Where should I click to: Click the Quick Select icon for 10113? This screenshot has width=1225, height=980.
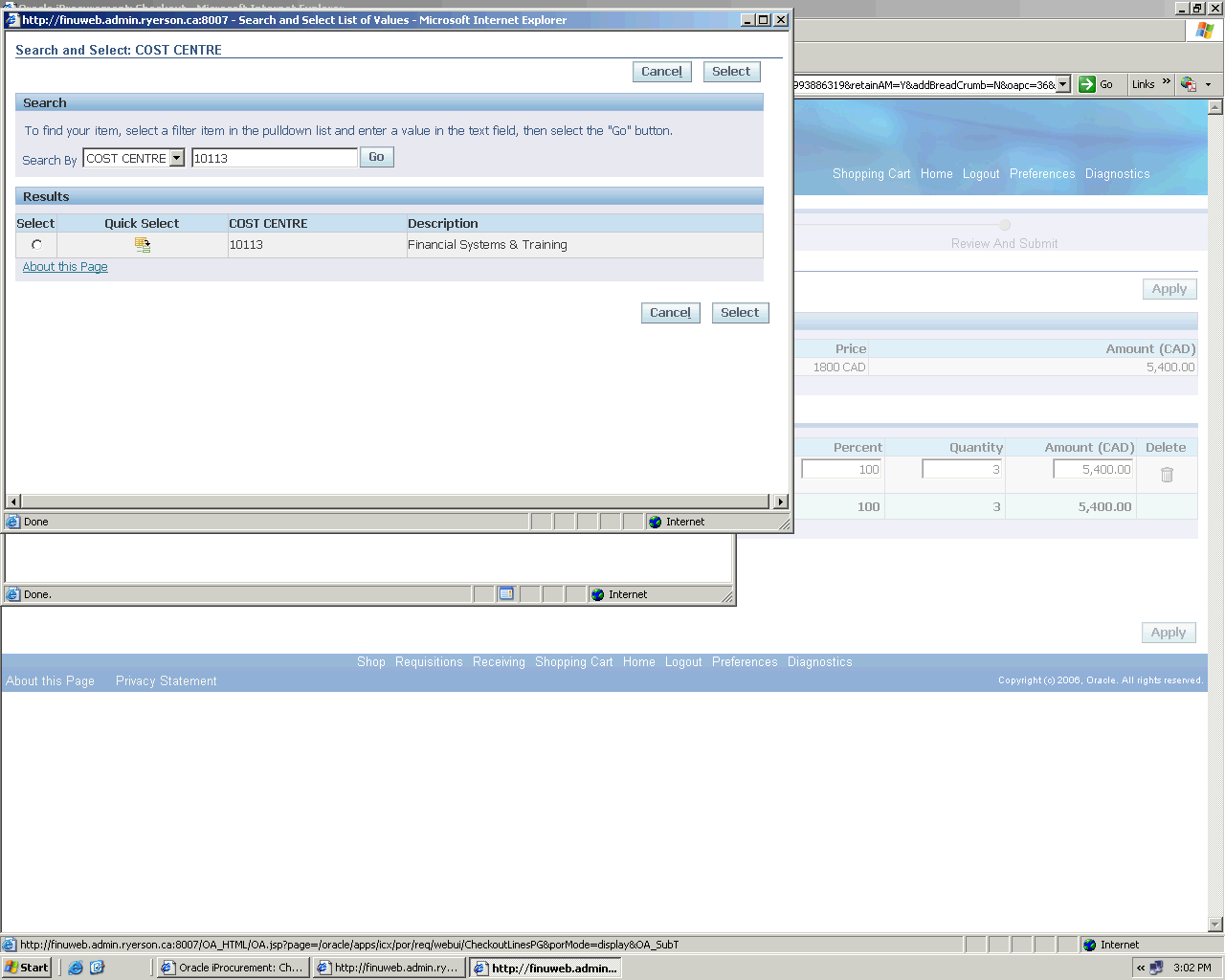[x=143, y=245]
